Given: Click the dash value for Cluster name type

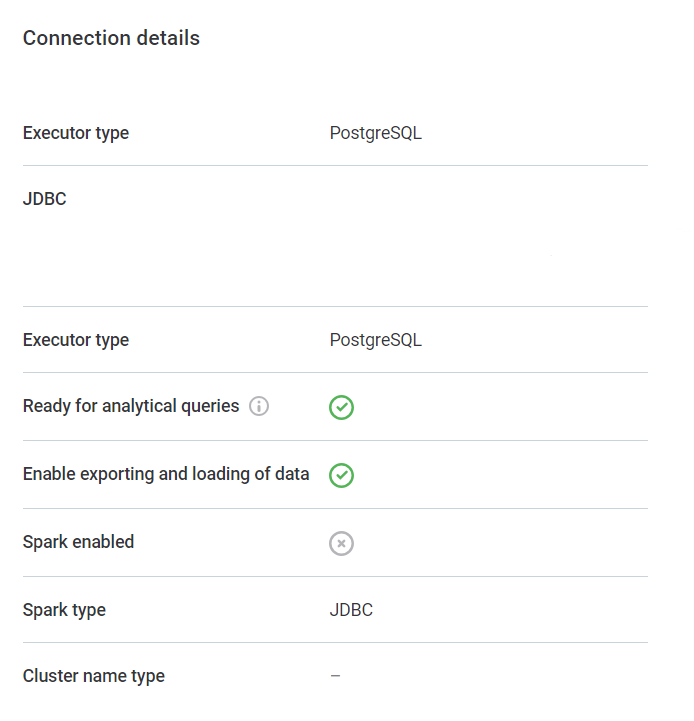Looking at the screenshot, I should [x=335, y=676].
